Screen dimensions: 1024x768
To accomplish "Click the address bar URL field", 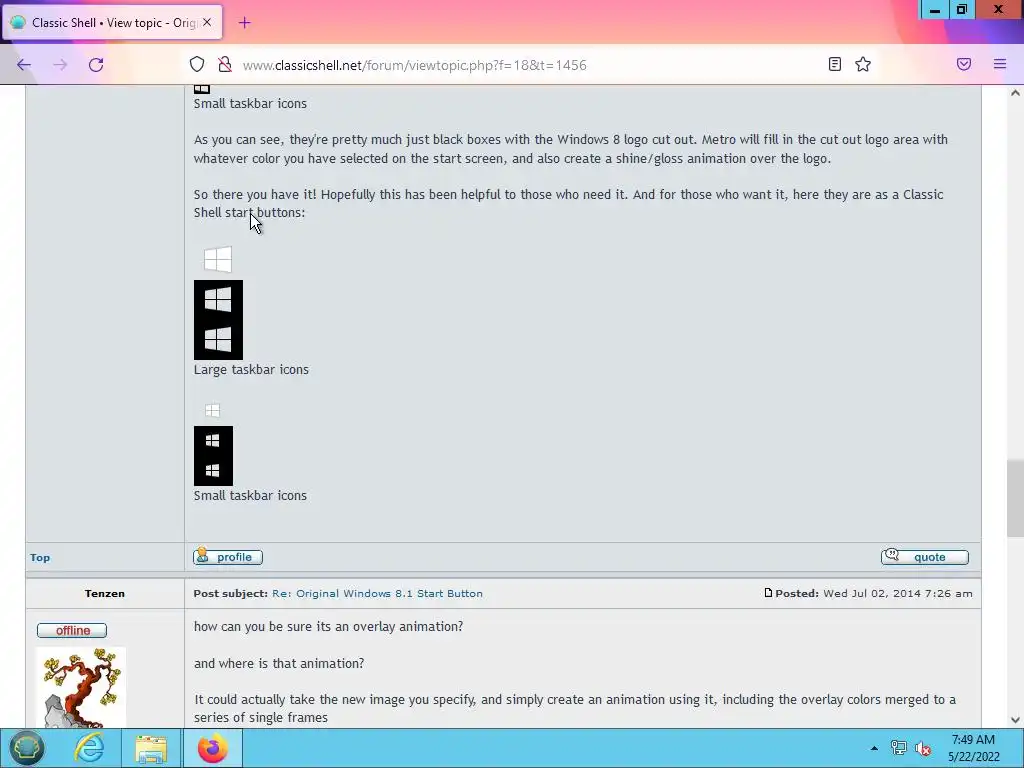I will (414, 65).
